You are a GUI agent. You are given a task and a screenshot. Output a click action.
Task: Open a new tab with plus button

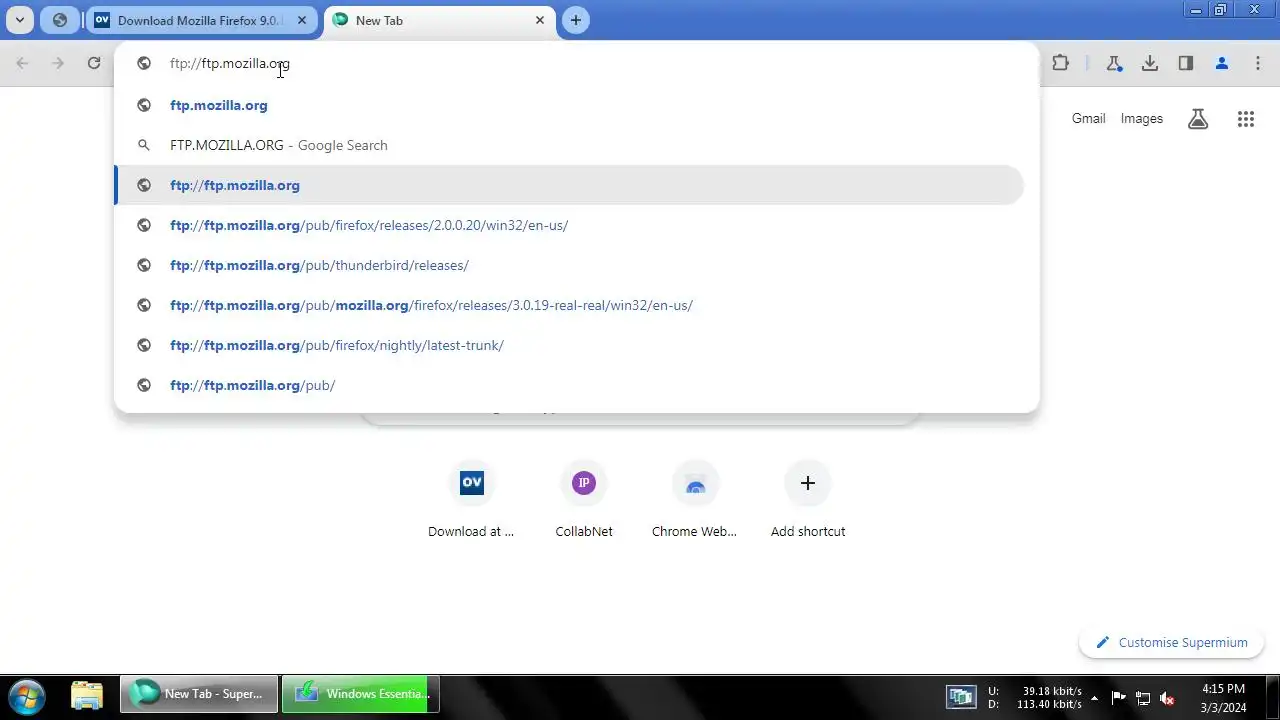pyautogui.click(x=575, y=20)
